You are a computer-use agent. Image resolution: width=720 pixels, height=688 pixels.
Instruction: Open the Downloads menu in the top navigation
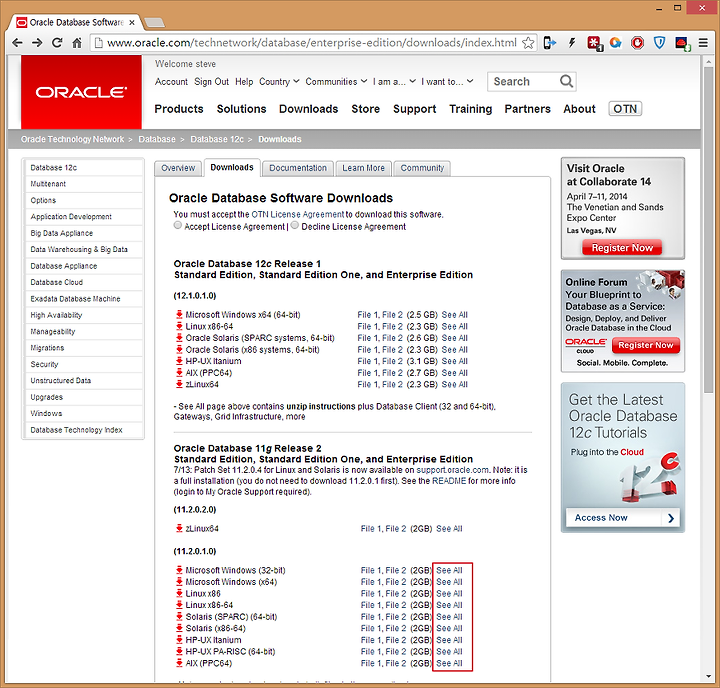pos(308,109)
